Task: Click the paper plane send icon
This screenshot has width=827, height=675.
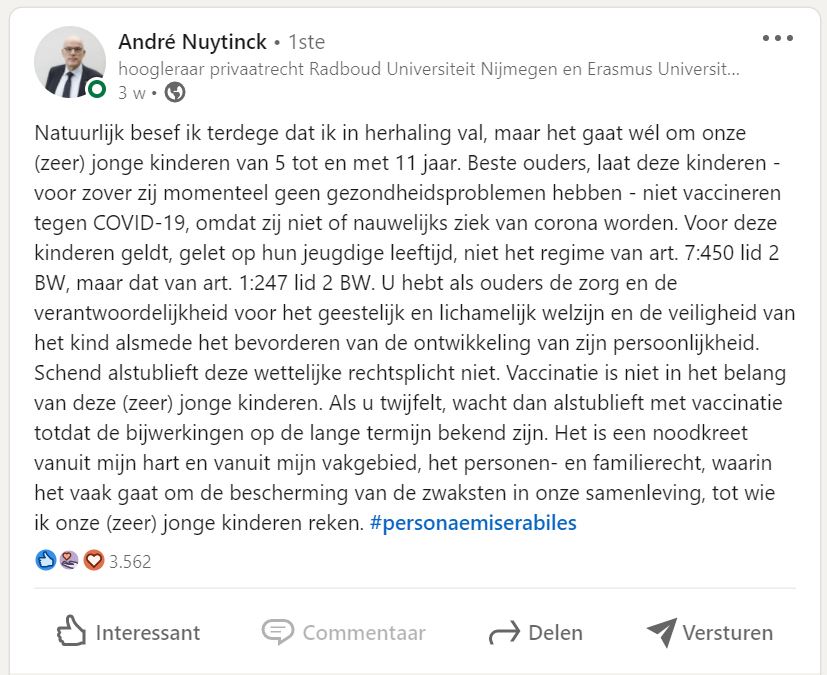Action: point(662,632)
